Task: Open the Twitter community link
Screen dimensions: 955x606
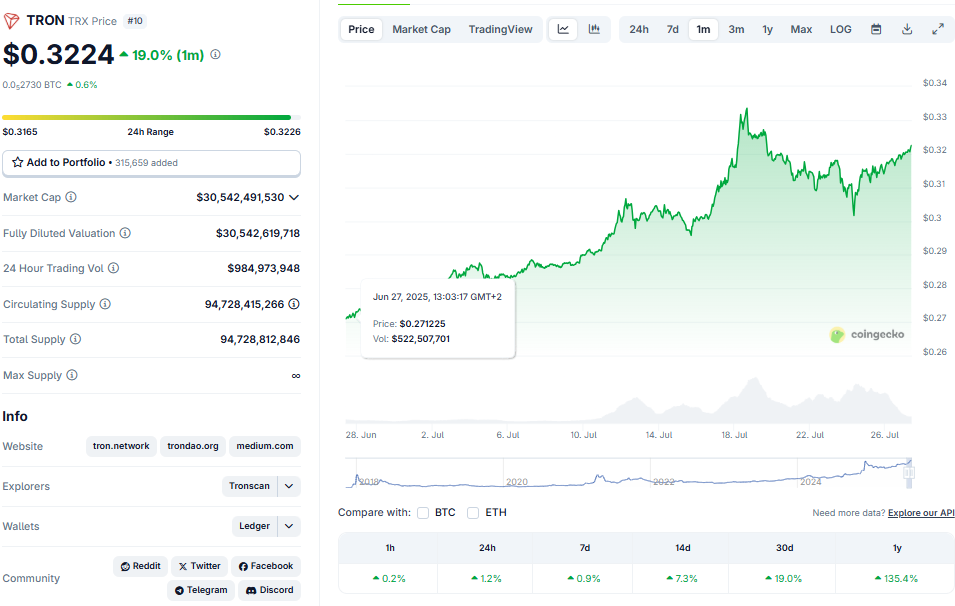Action: coord(200,566)
